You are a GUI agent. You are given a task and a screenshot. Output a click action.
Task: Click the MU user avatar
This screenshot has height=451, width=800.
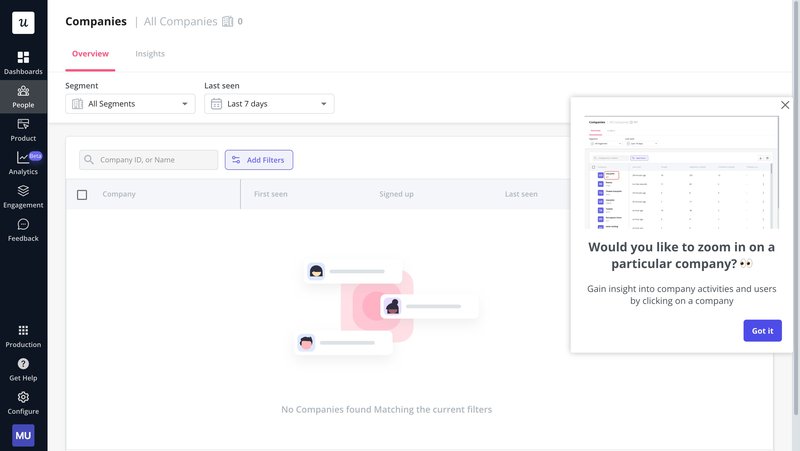23,435
